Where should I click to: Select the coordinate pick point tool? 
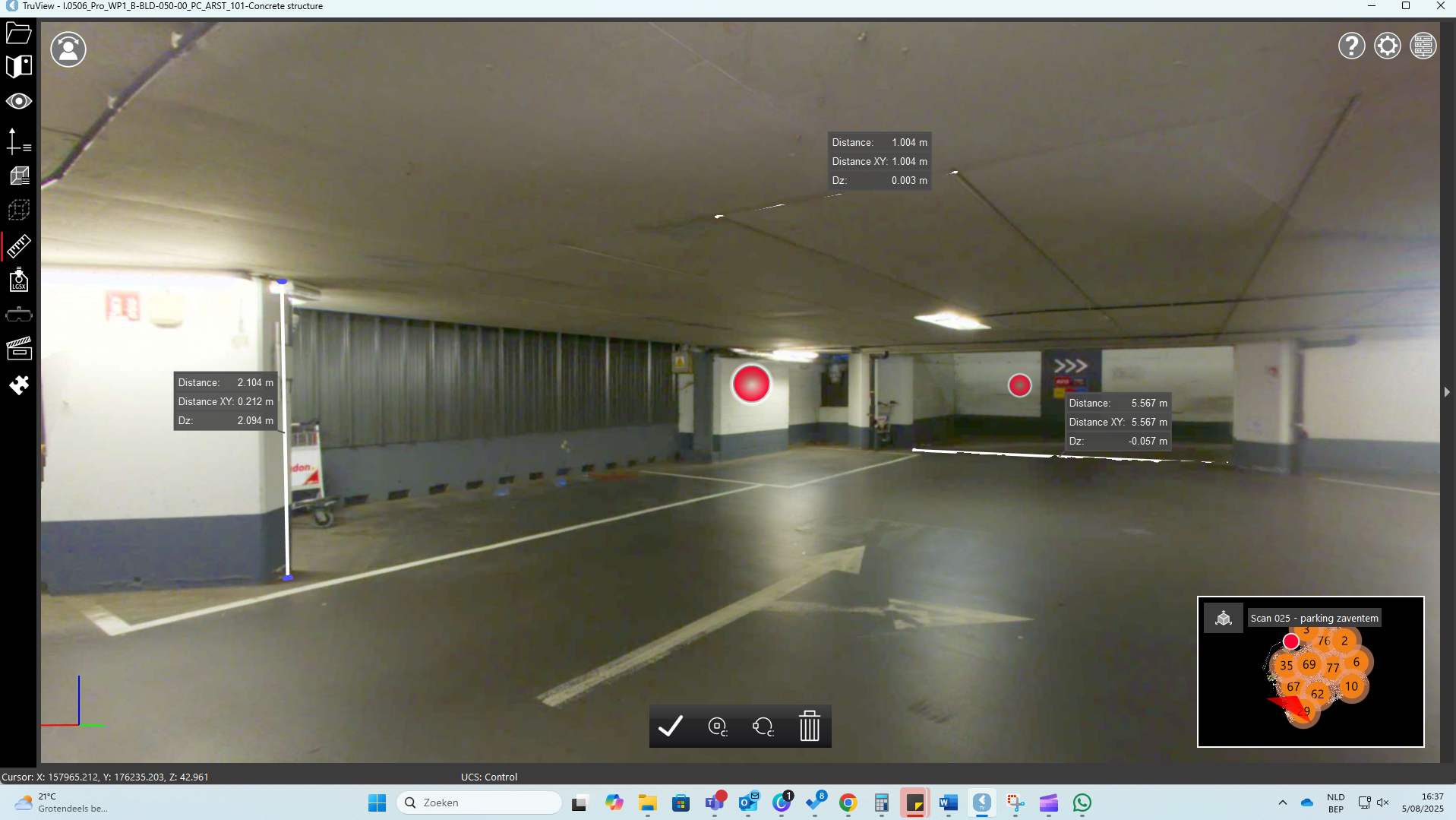tap(18, 141)
